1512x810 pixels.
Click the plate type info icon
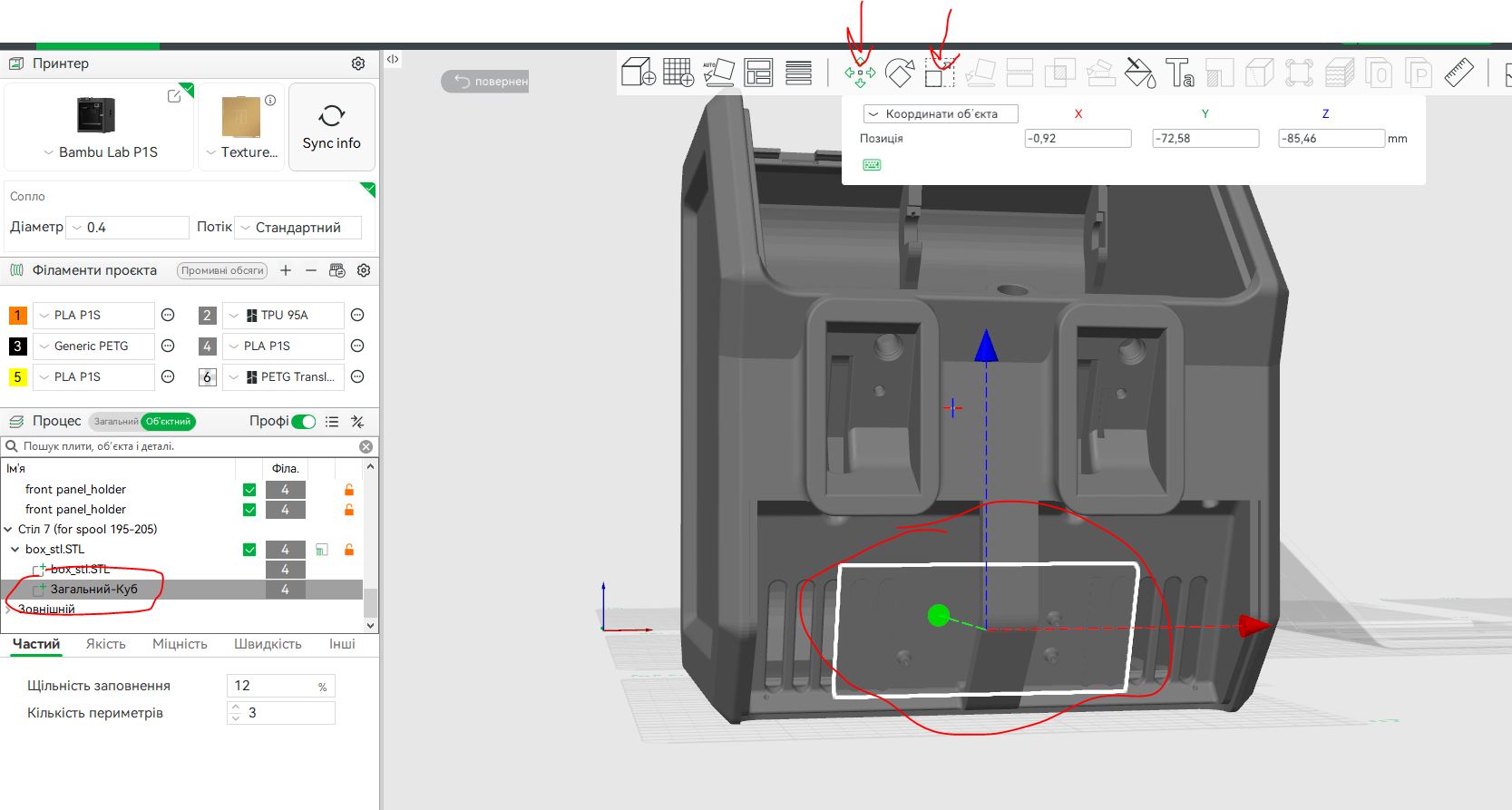click(270, 100)
